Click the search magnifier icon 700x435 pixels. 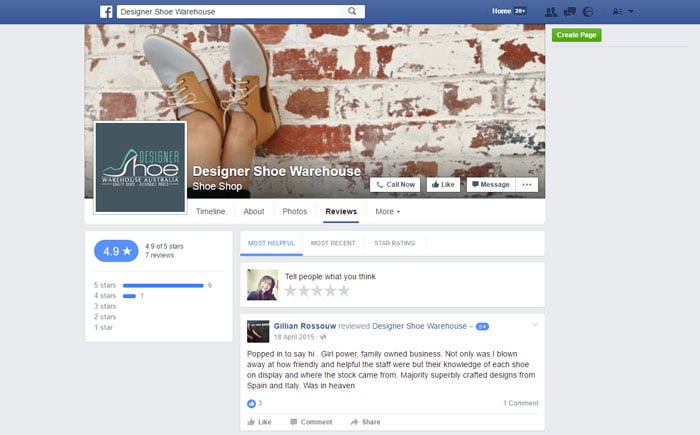(352, 11)
